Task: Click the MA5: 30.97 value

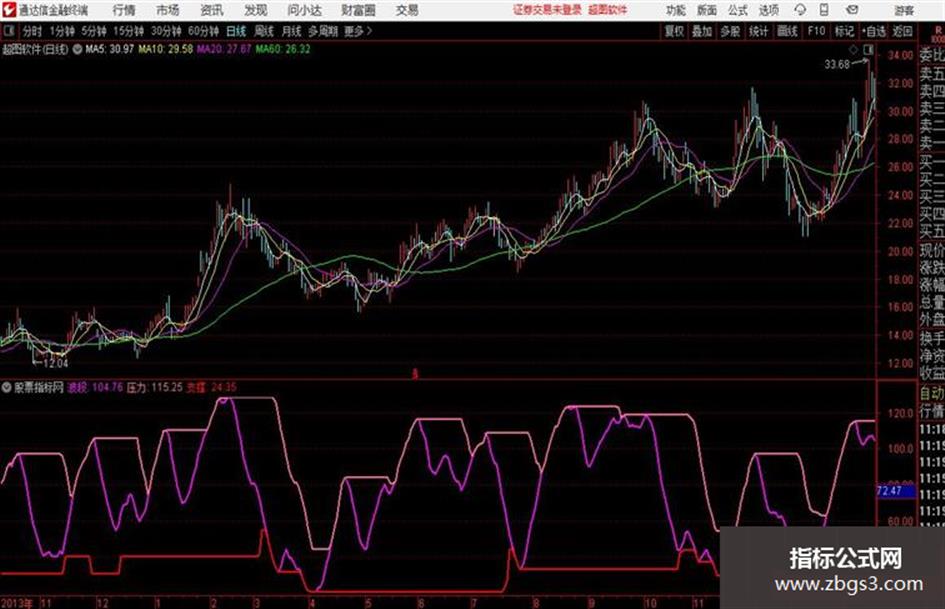Action: click(109, 49)
